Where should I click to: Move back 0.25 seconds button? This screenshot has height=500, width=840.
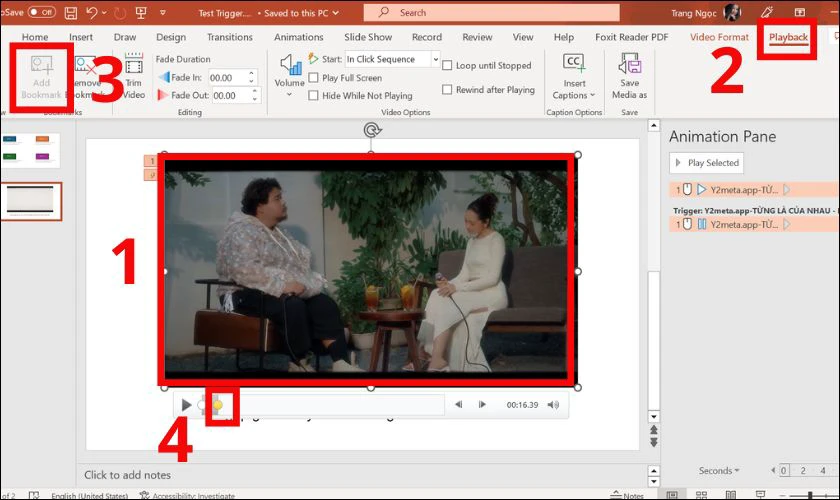point(459,405)
